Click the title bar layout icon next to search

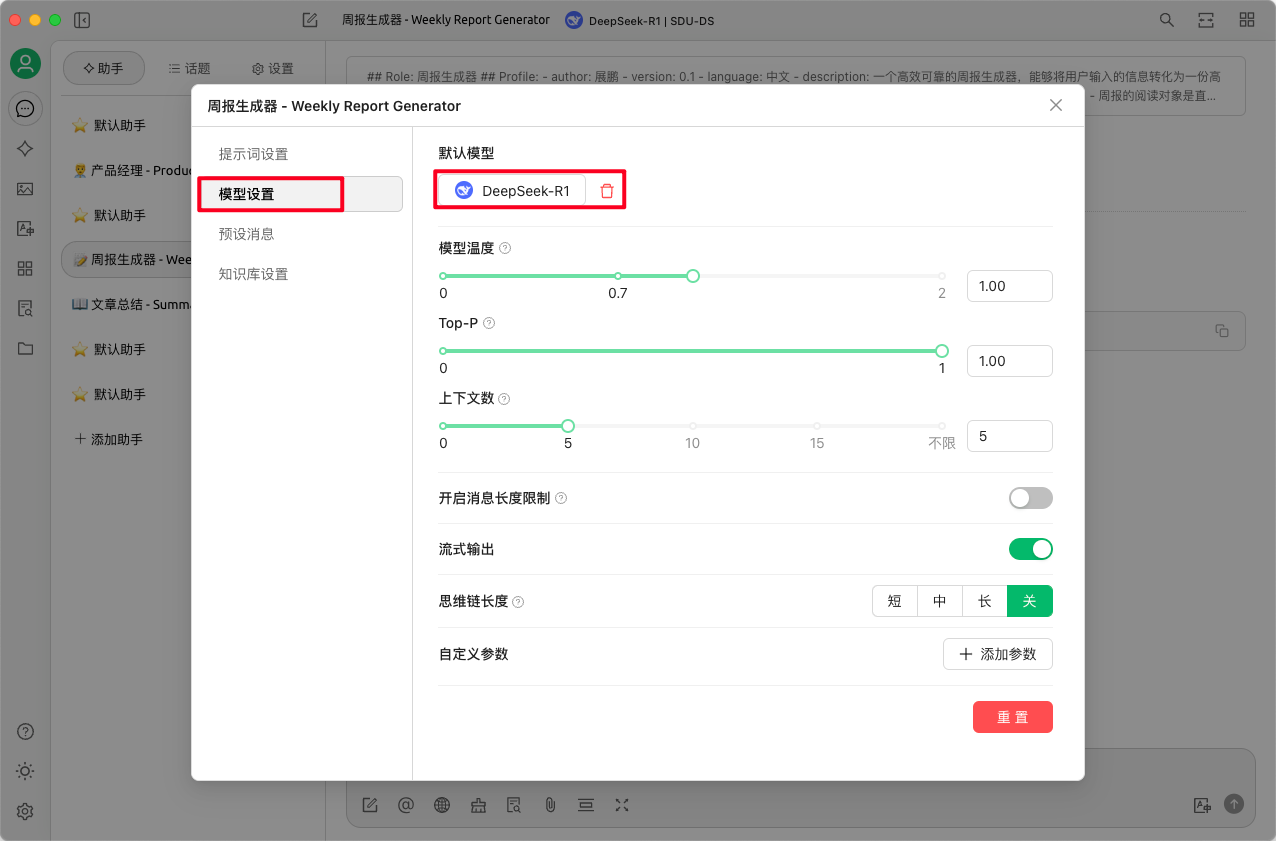[x=1206, y=20]
